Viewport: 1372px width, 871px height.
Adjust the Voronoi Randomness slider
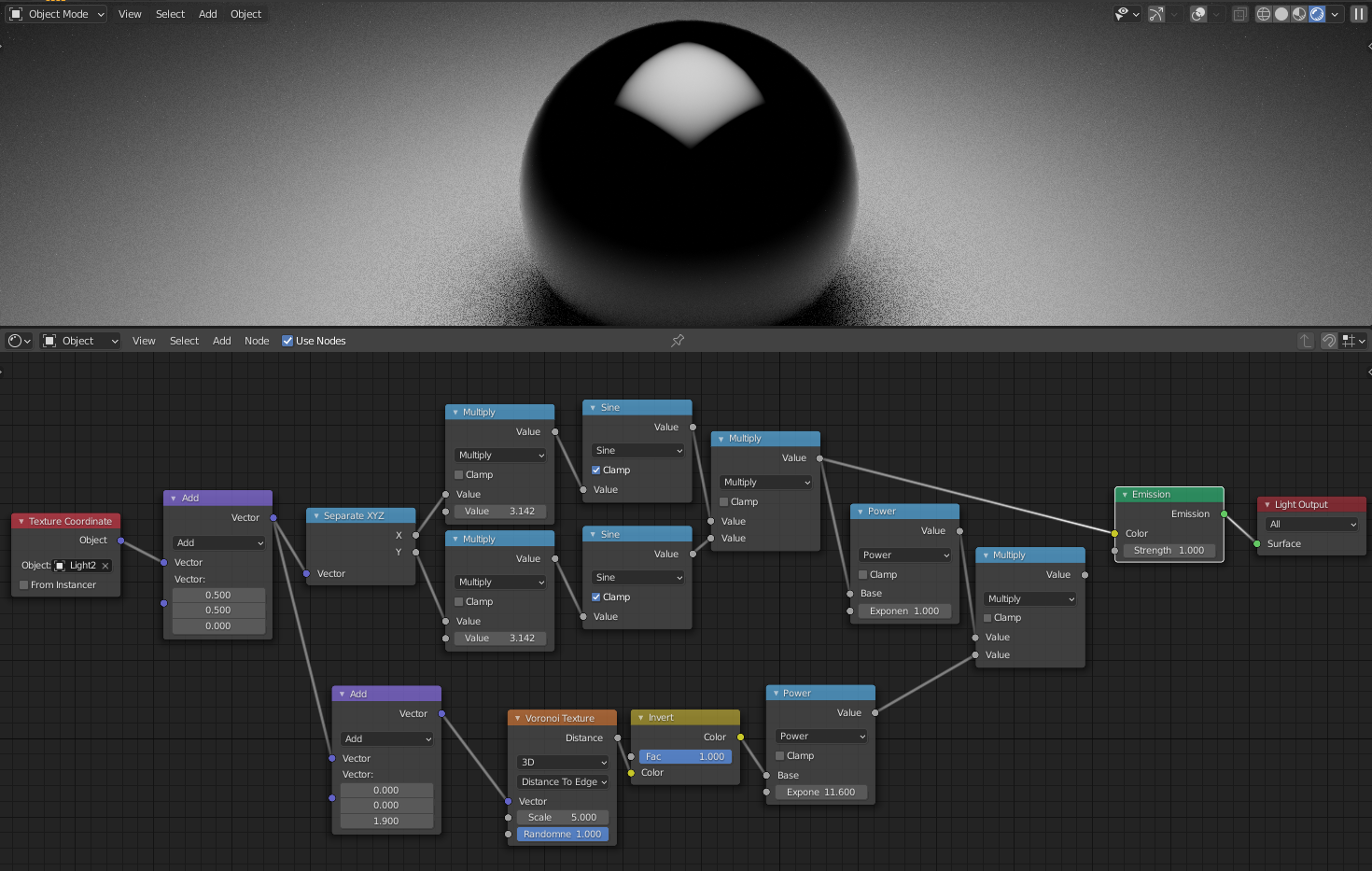pyautogui.click(x=563, y=835)
